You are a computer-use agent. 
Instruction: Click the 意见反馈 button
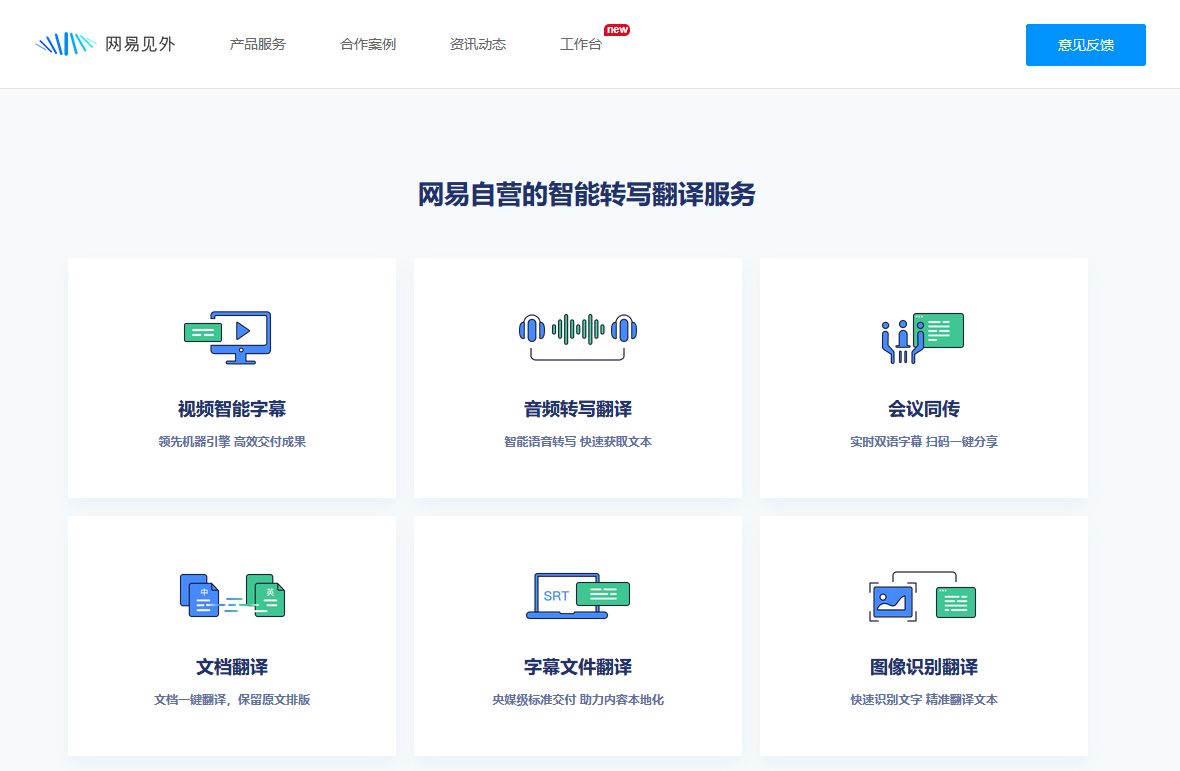[x=1085, y=45]
